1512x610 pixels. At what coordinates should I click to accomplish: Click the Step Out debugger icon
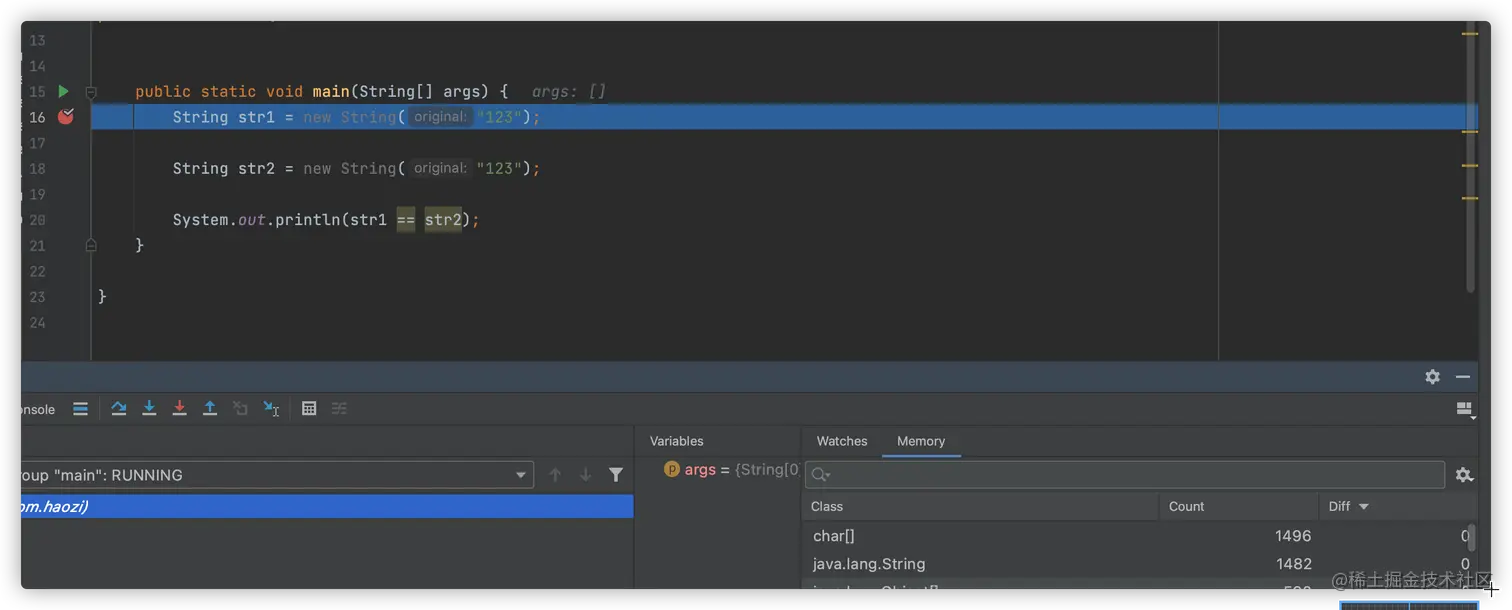pyautogui.click(x=210, y=408)
